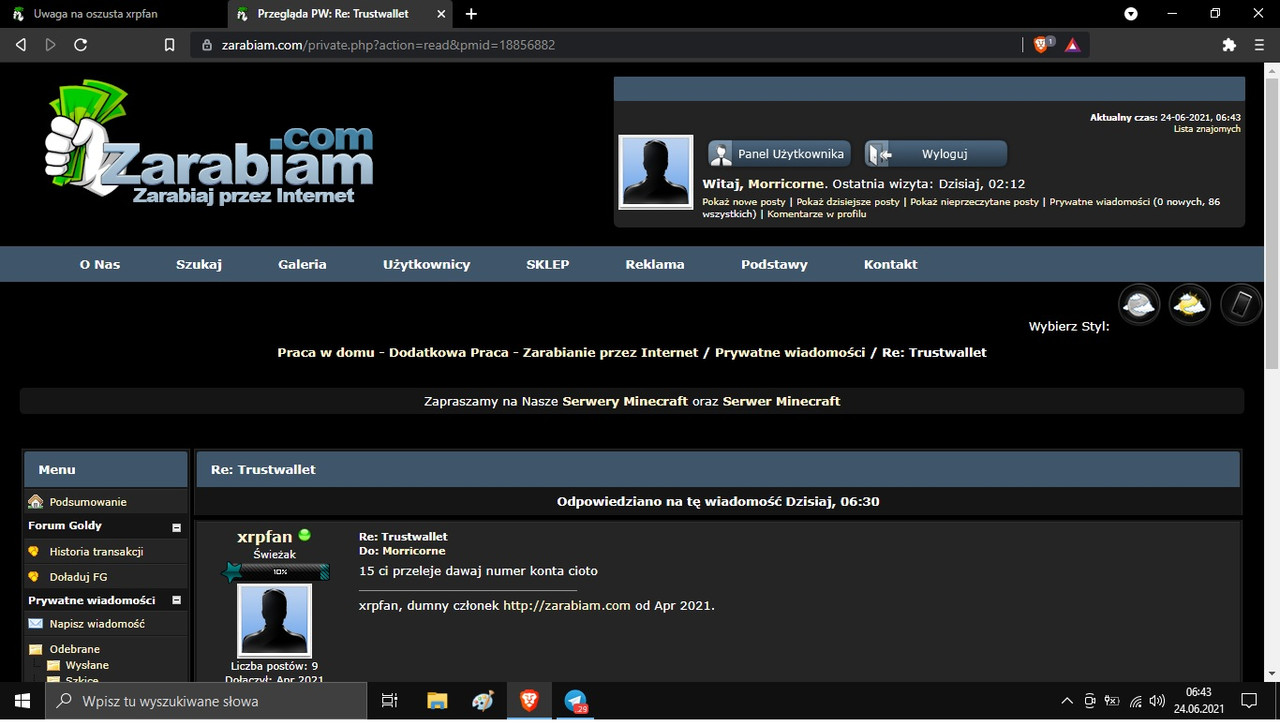The width and height of the screenshot is (1280, 723).
Task: Open Lista znajomych link
Action: pos(1207,129)
